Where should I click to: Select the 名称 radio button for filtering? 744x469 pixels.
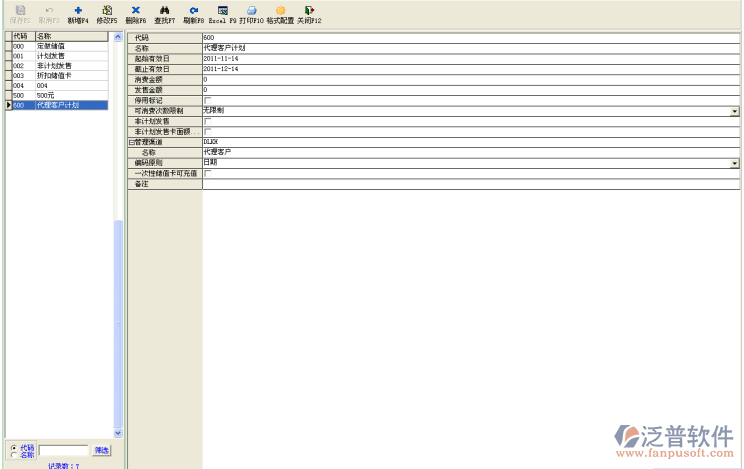click(x=12, y=455)
